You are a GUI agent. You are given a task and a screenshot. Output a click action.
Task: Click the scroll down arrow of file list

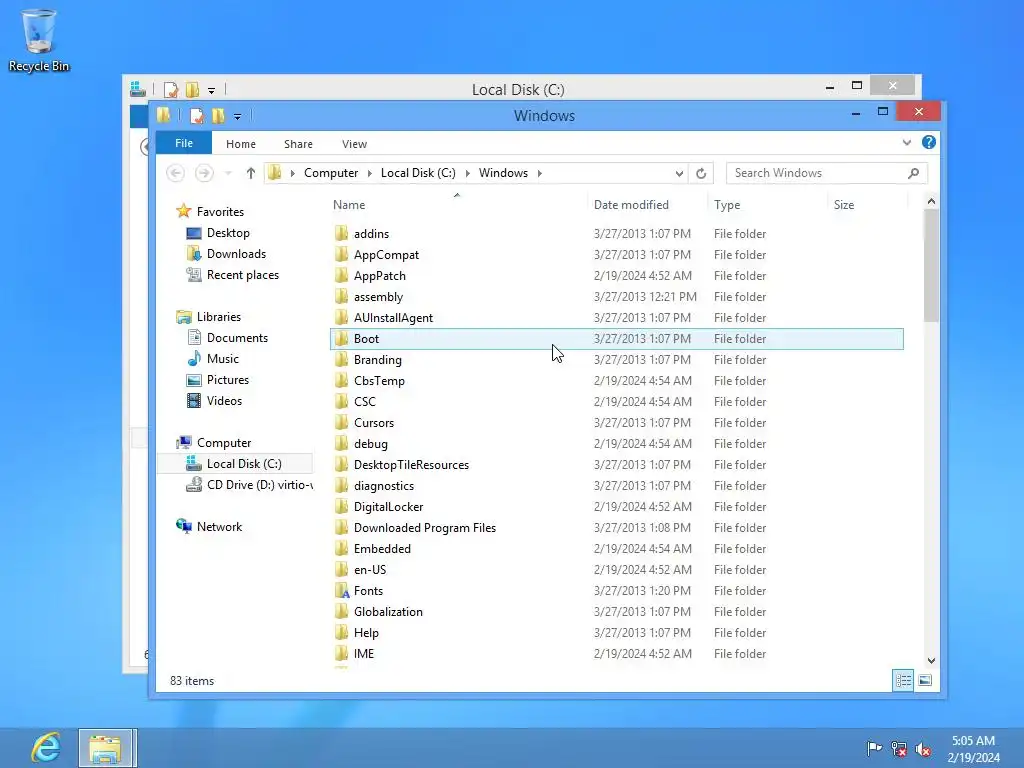click(x=931, y=660)
